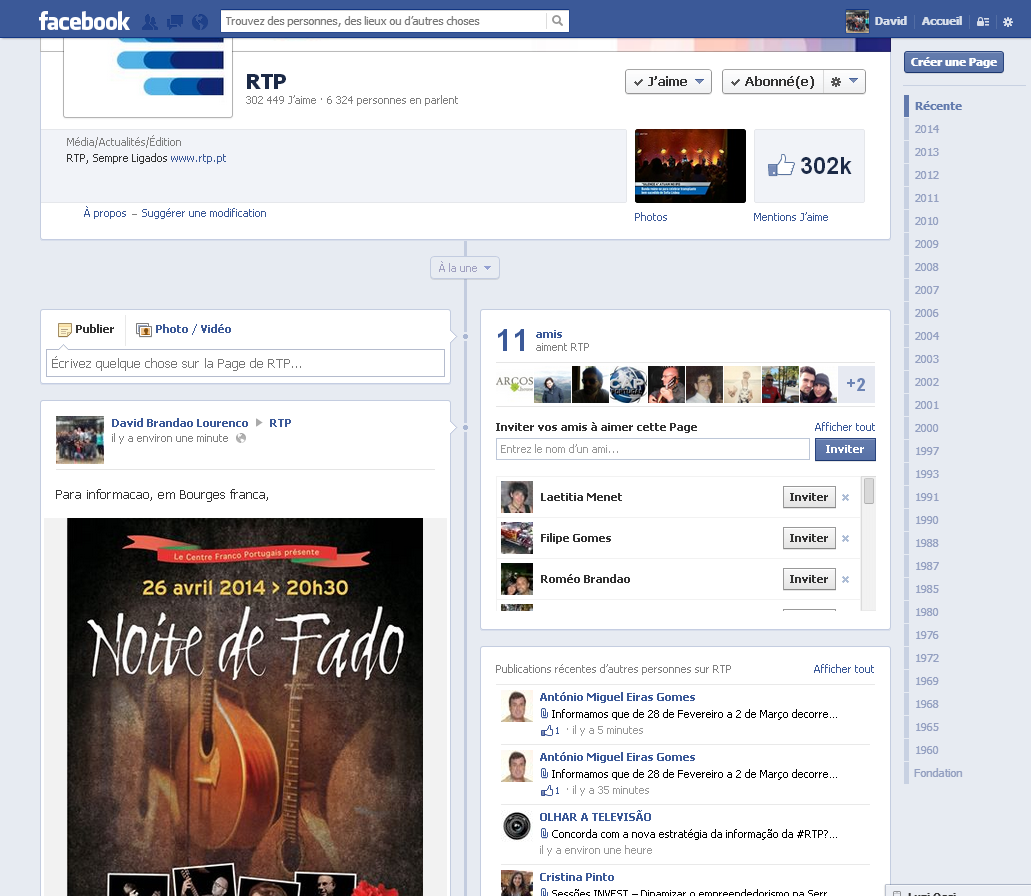Viewport: 1031px width, 896px height.
Task: Open account settings gear in top bar
Action: [x=1008, y=21]
